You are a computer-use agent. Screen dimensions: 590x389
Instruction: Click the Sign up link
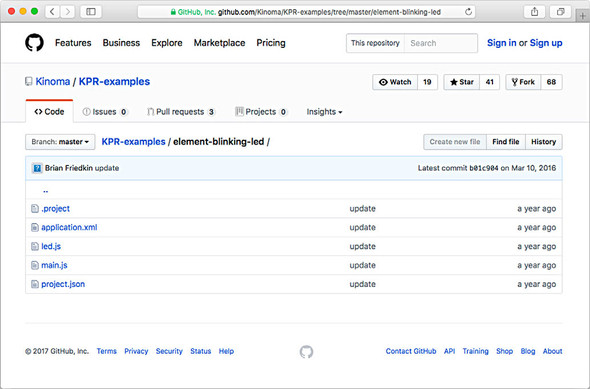546,43
